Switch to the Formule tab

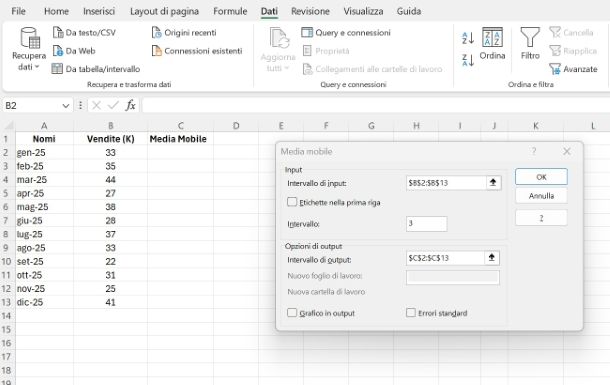pyautogui.click(x=230, y=11)
